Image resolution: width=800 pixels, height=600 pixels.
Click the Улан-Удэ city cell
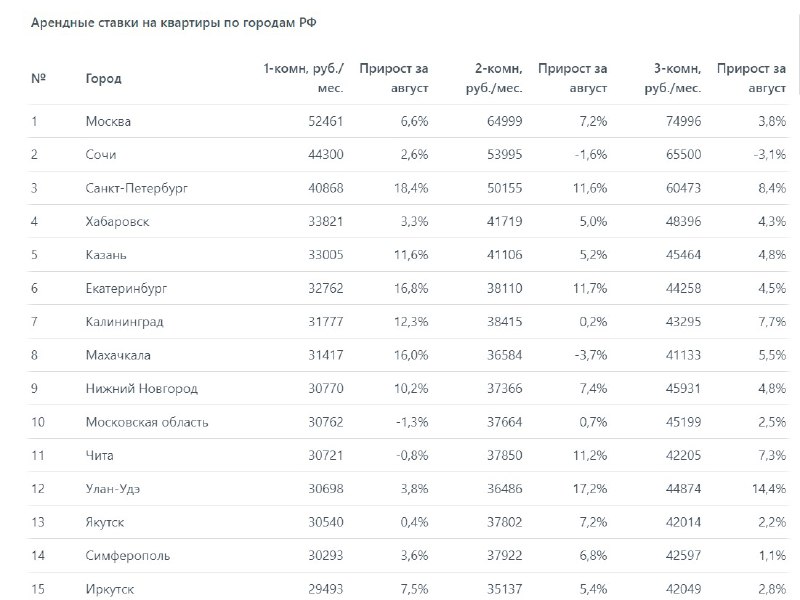[x=112, y=489]
